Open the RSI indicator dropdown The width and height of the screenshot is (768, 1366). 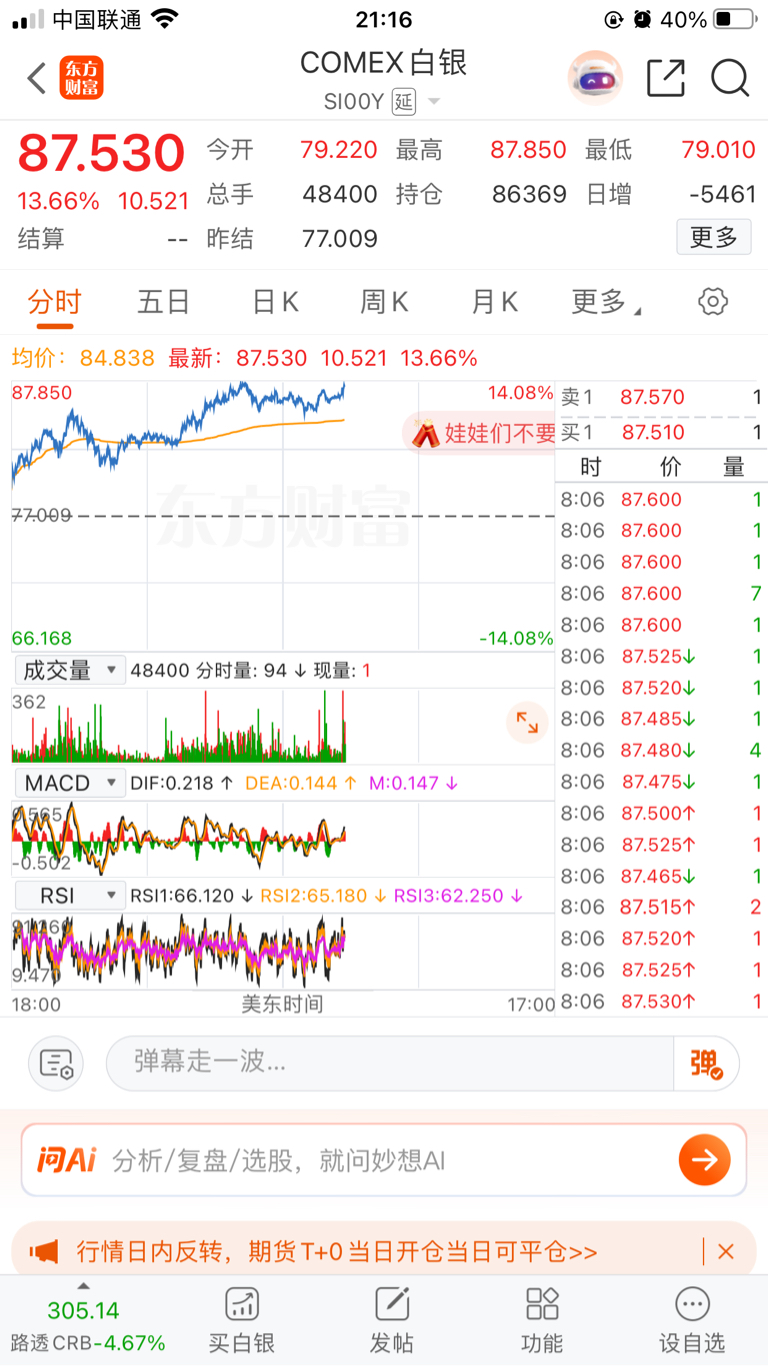(69, 895)
